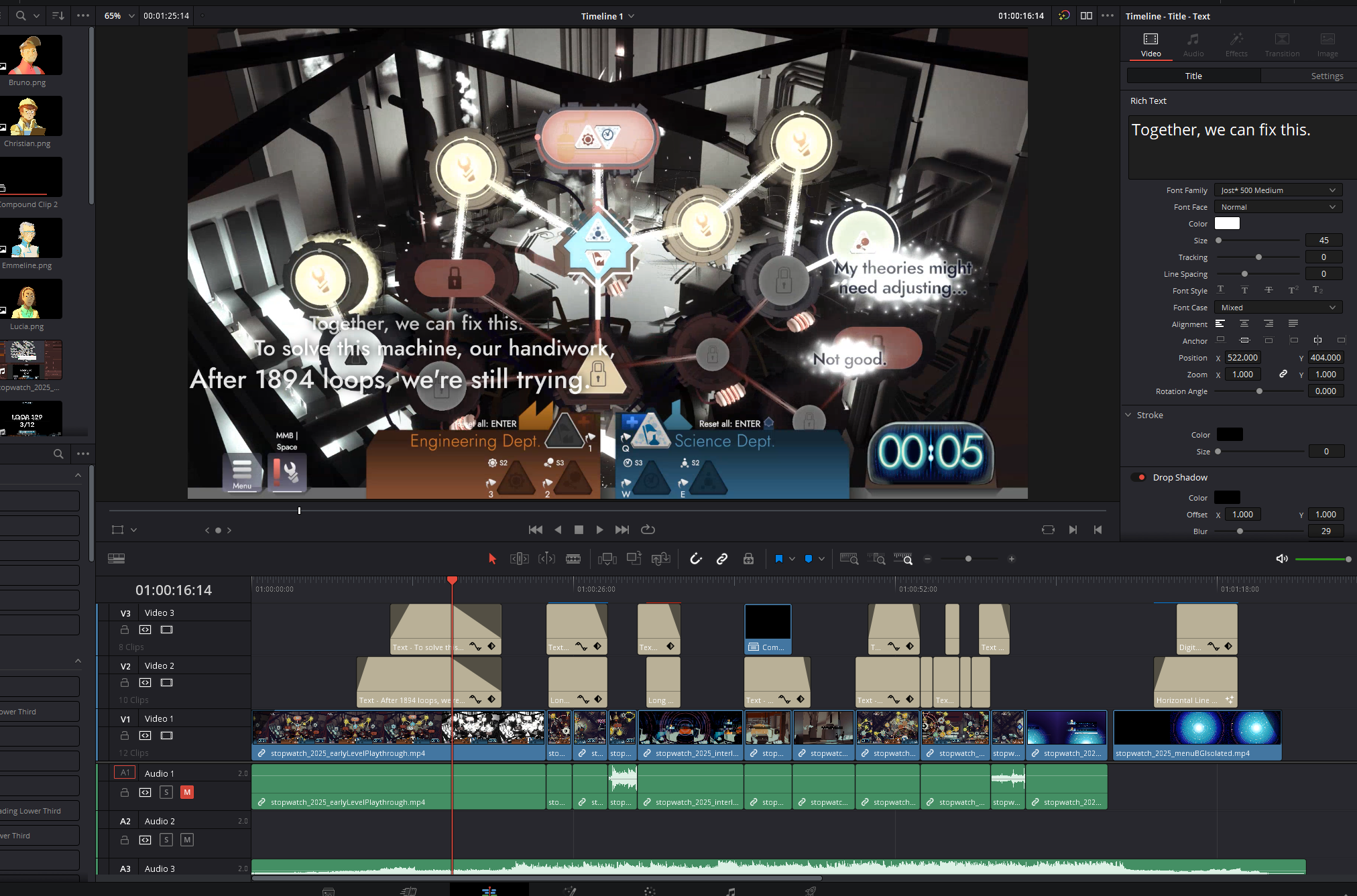Screen dimensions: 1357x896
Task: Click the Custom Zoom icon
Action: coord(903,559)
